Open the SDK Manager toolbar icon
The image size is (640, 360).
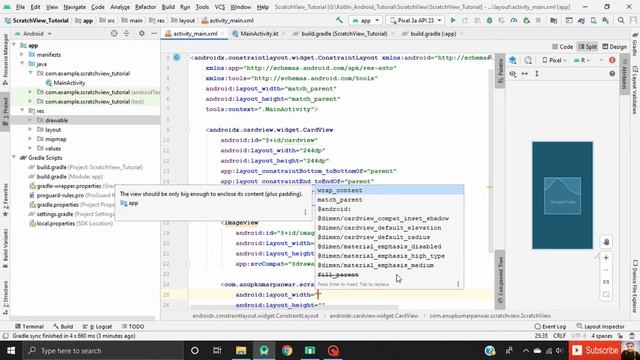(x=605, y=20)
